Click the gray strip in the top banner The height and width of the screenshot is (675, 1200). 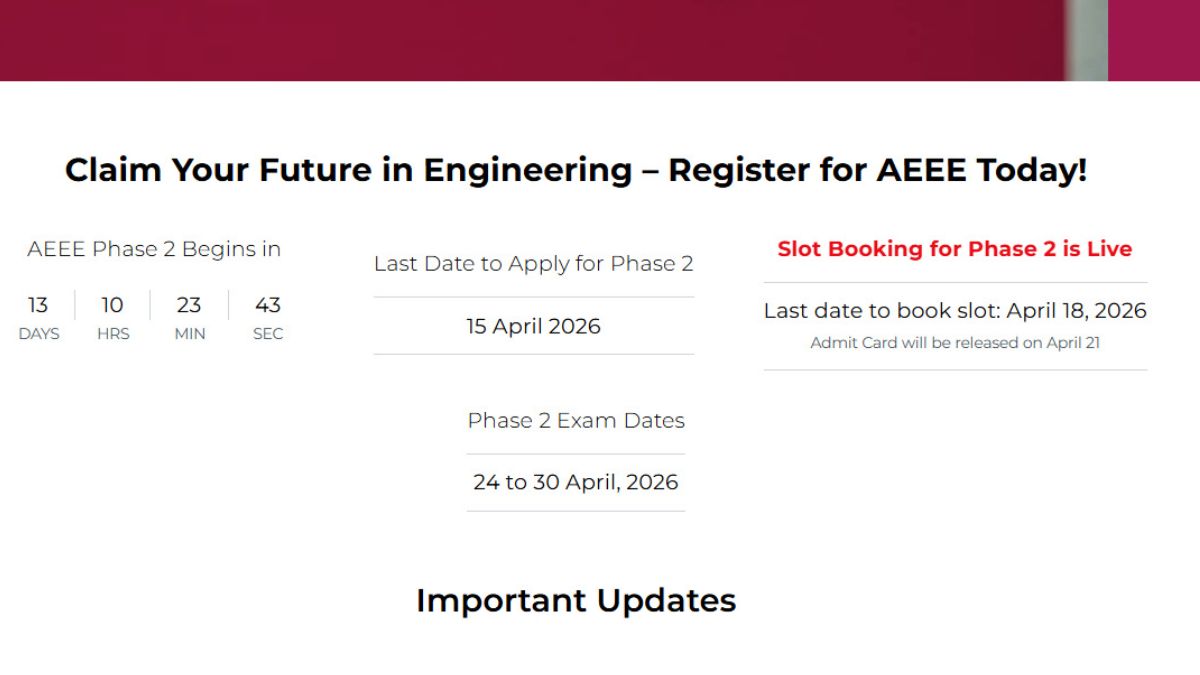[1087, 40]
